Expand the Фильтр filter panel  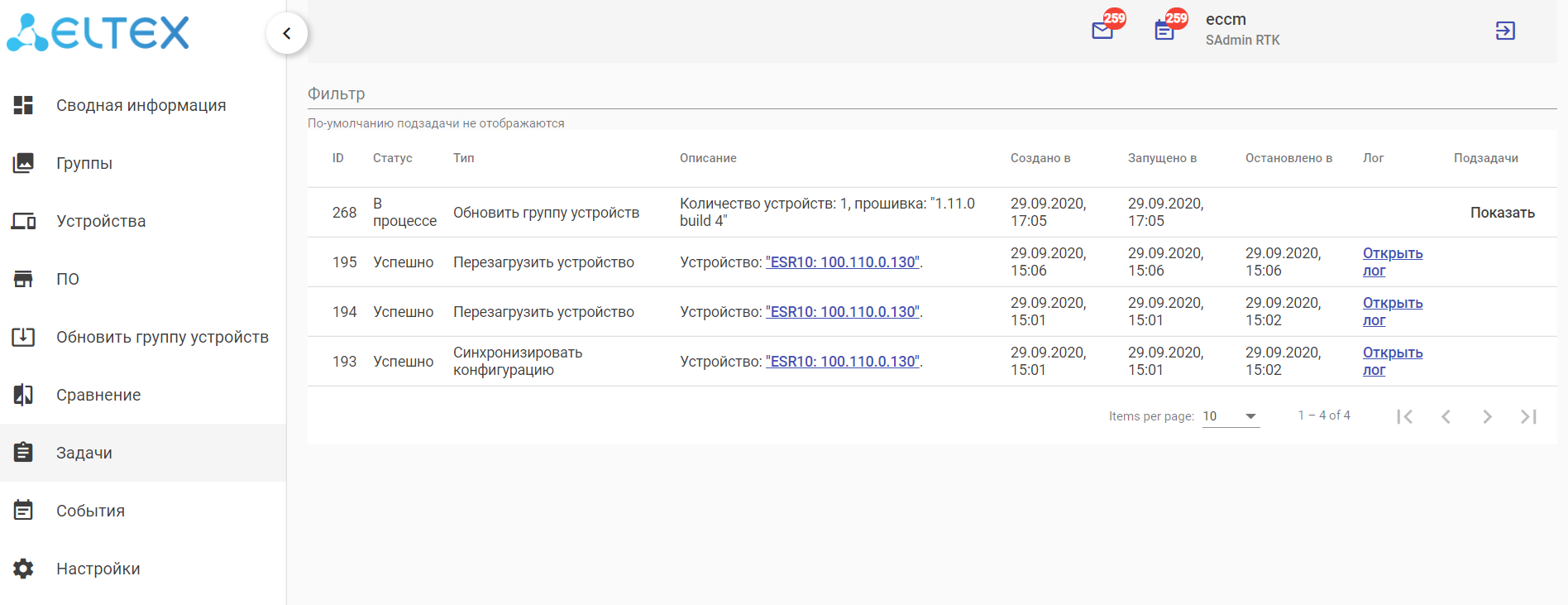tap(336, 94)
